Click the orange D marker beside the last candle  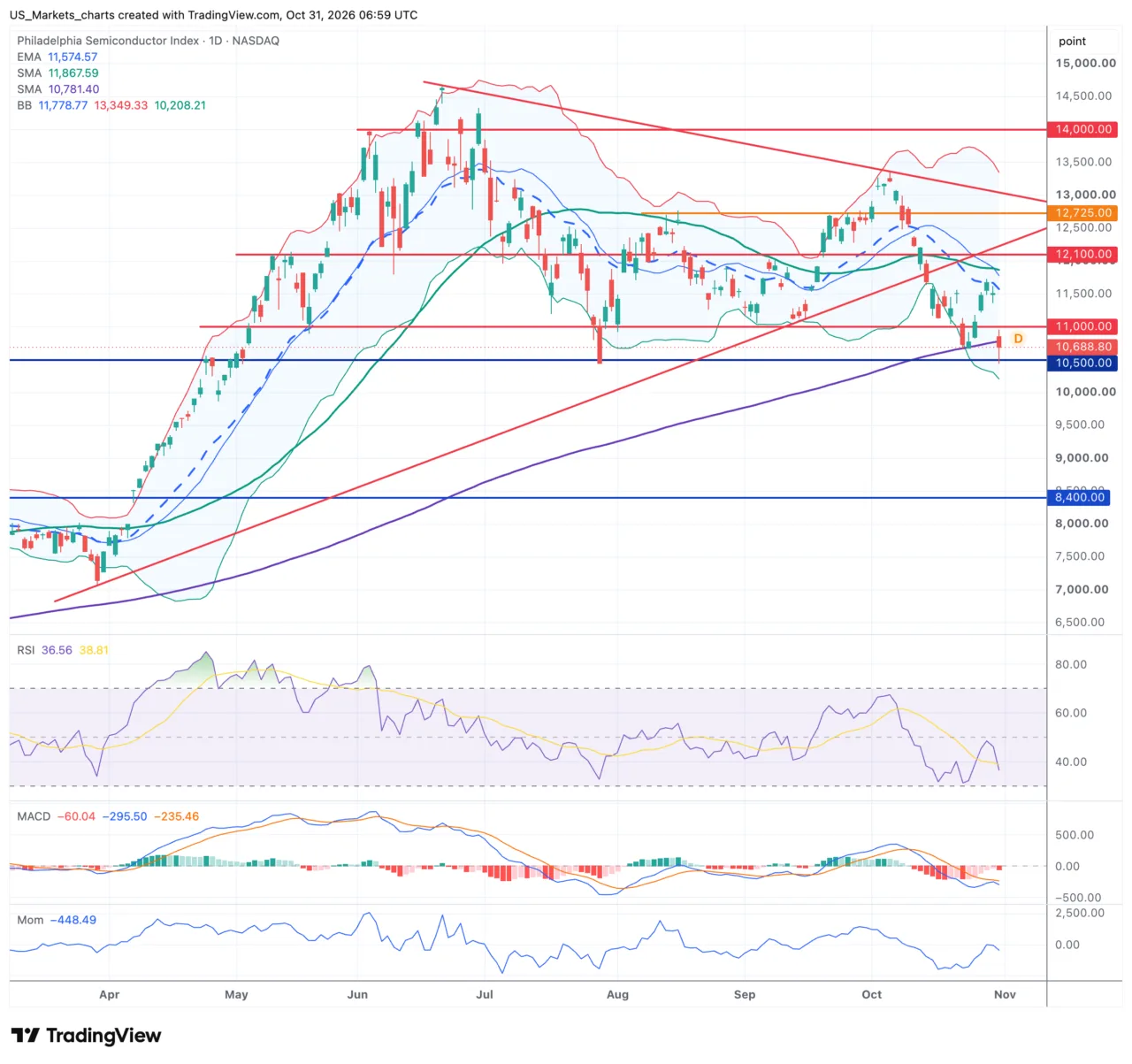tap(1019, 339)
